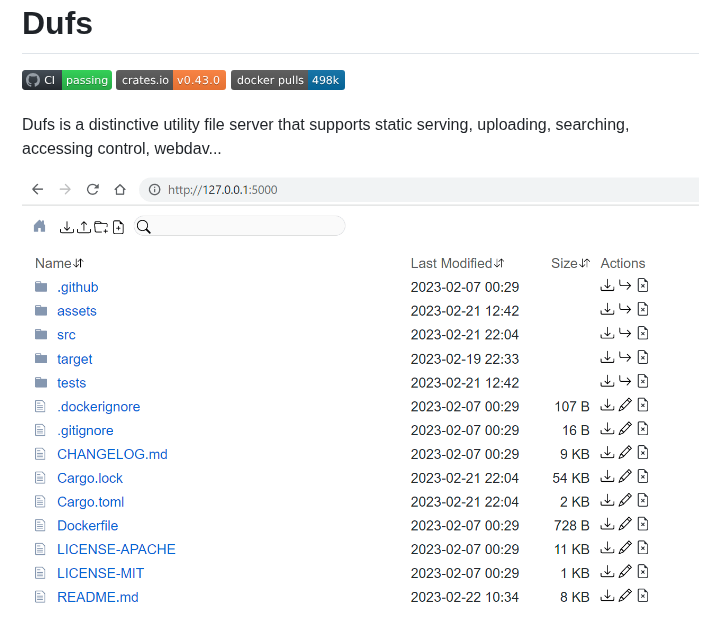The width and height of the screenshot is (718, 623).
Task: Open LICENSE-APACHE link
Action: [116, 549]
